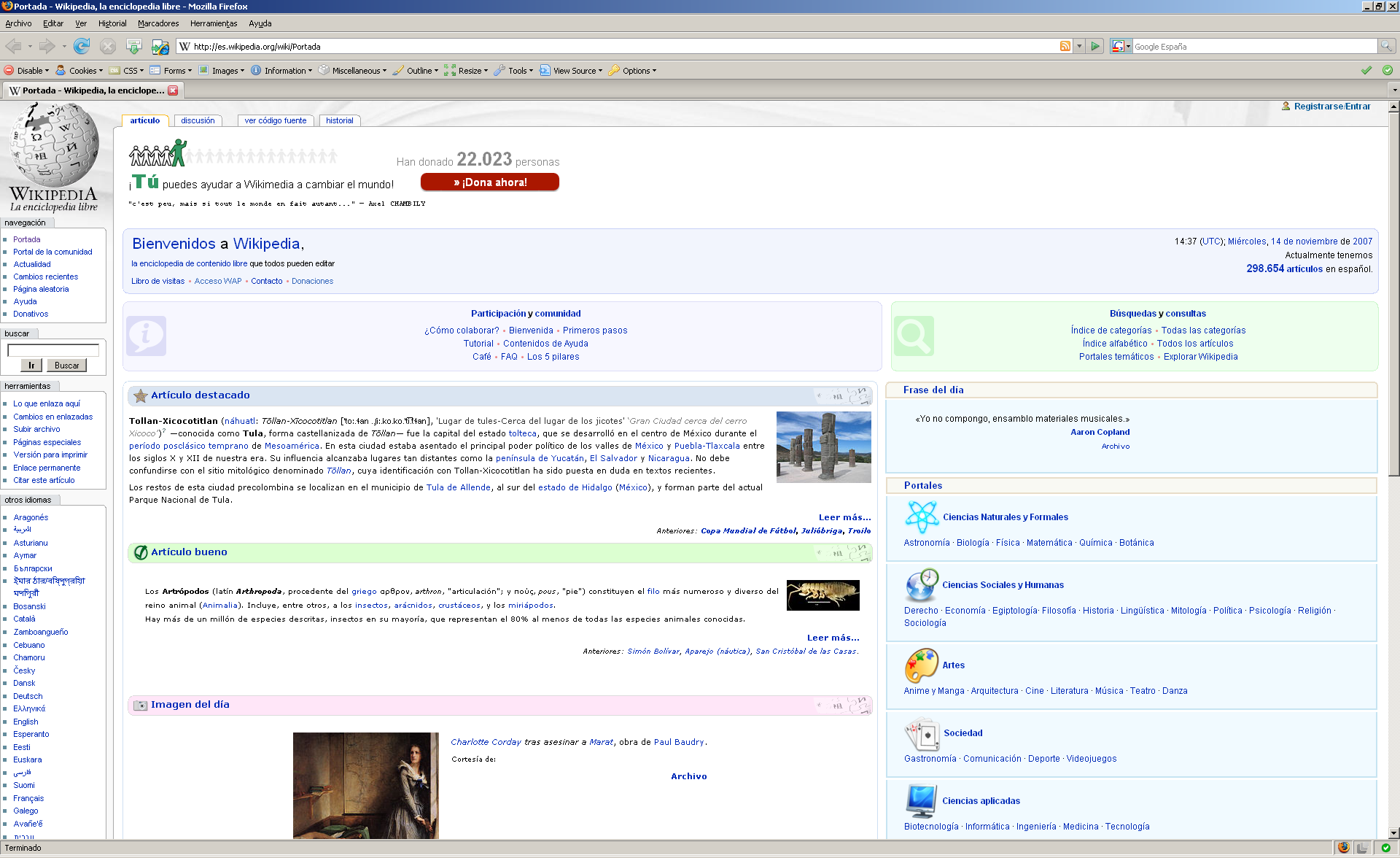Open the Archivo menu
This screenshot has height=858, width=1400.
18,23
